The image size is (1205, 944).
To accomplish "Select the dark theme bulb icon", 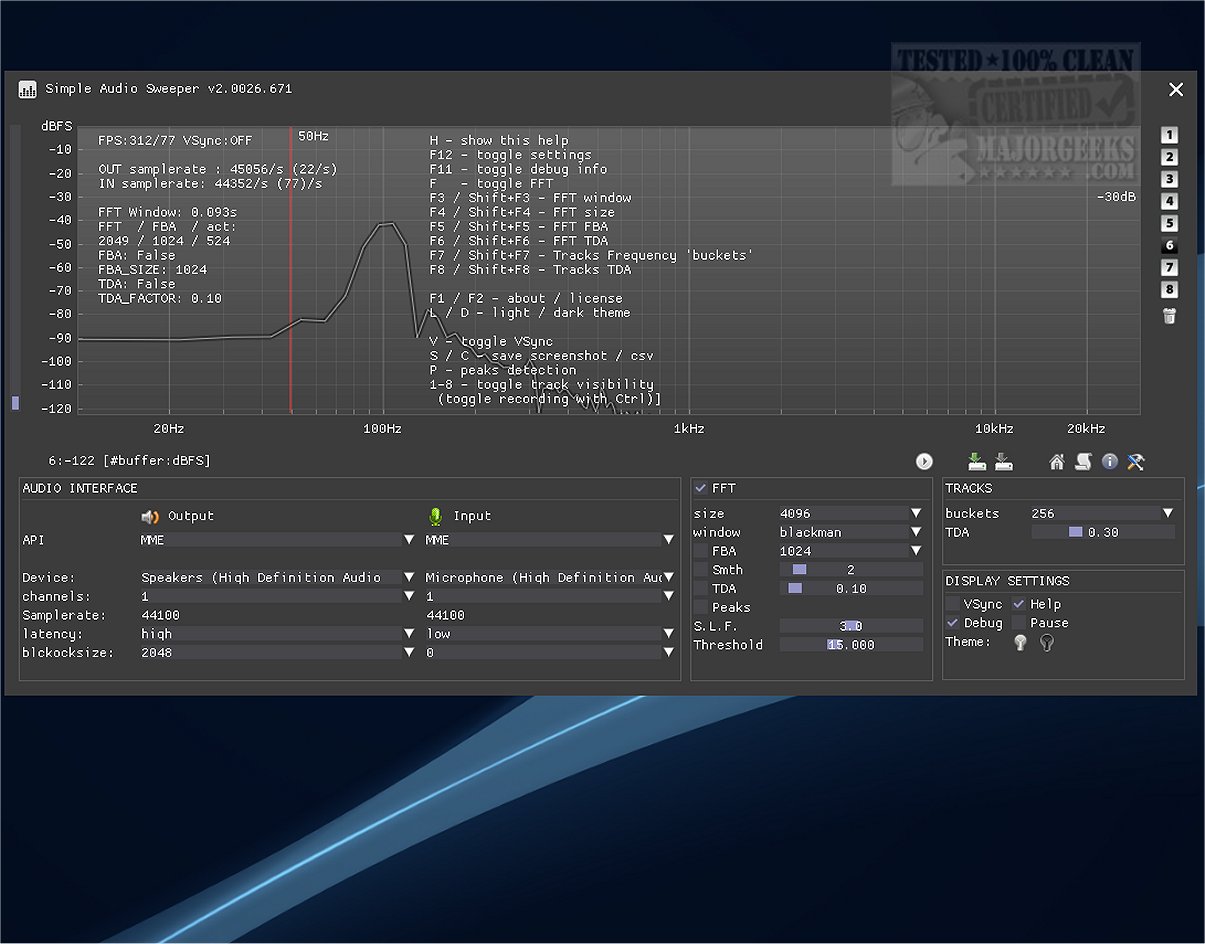I will tap(1047, 643).
